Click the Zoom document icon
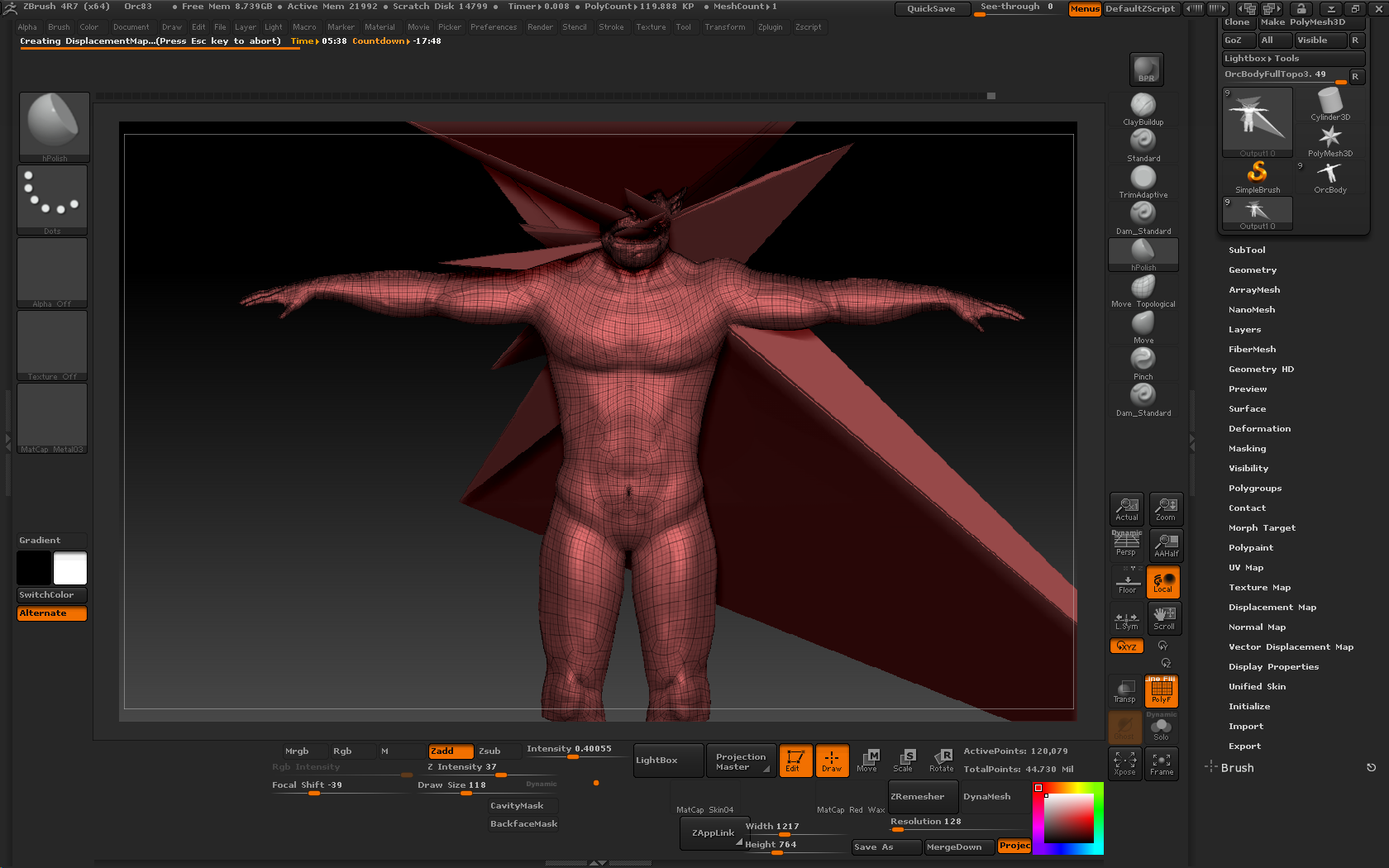The image size is (1389, 868). (1166, 509)
